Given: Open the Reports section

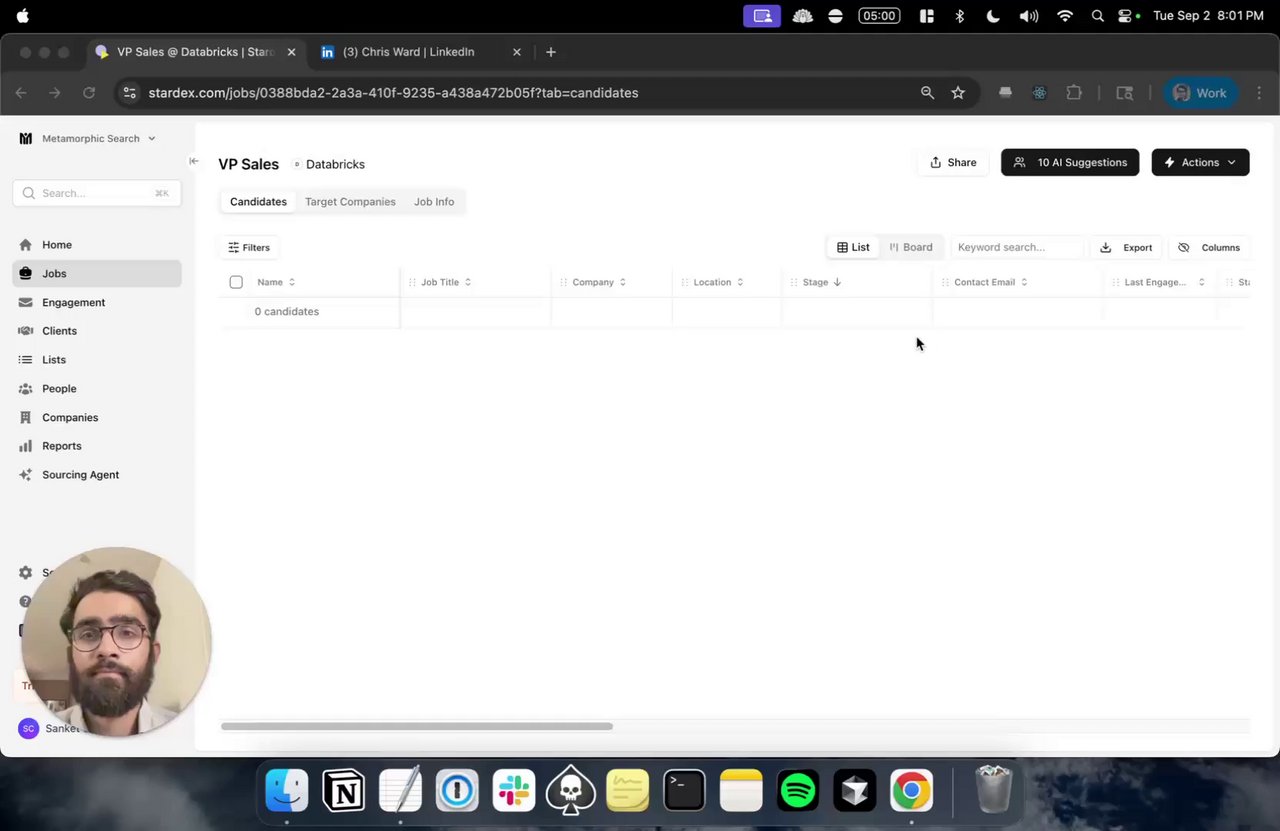Looking at the screenshot, I should point(96,446).
